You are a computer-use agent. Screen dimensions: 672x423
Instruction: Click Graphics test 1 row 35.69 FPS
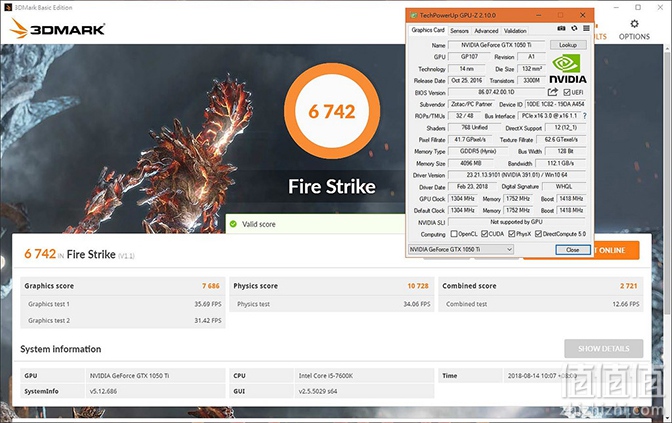click(x=123, y=304)
